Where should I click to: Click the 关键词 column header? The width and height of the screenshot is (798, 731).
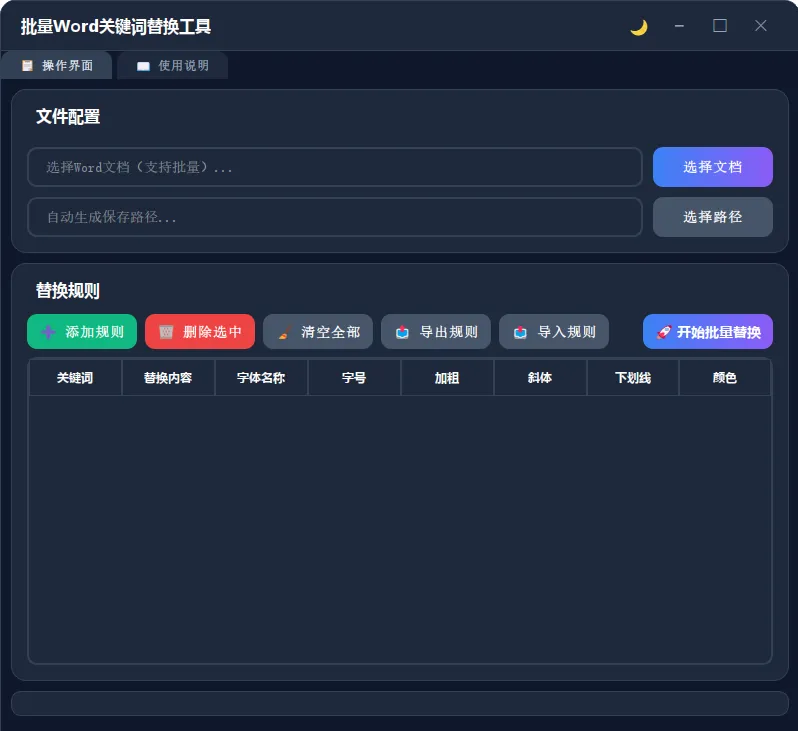click(x=75, y=378)
